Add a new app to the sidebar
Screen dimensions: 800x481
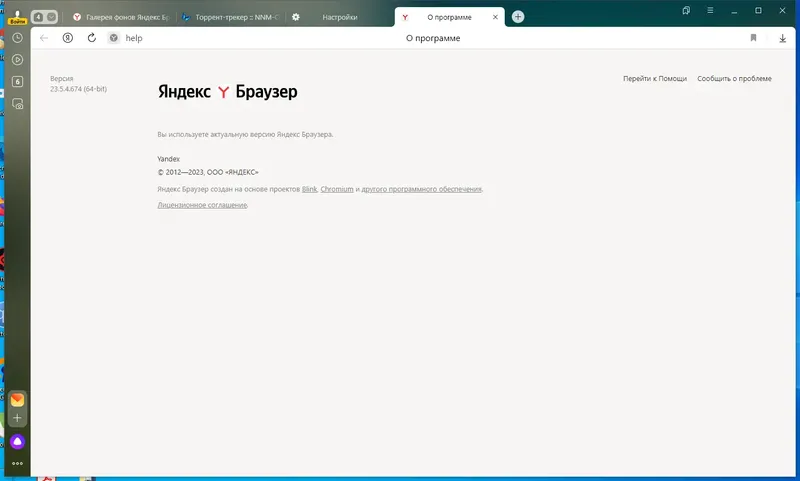17,418
